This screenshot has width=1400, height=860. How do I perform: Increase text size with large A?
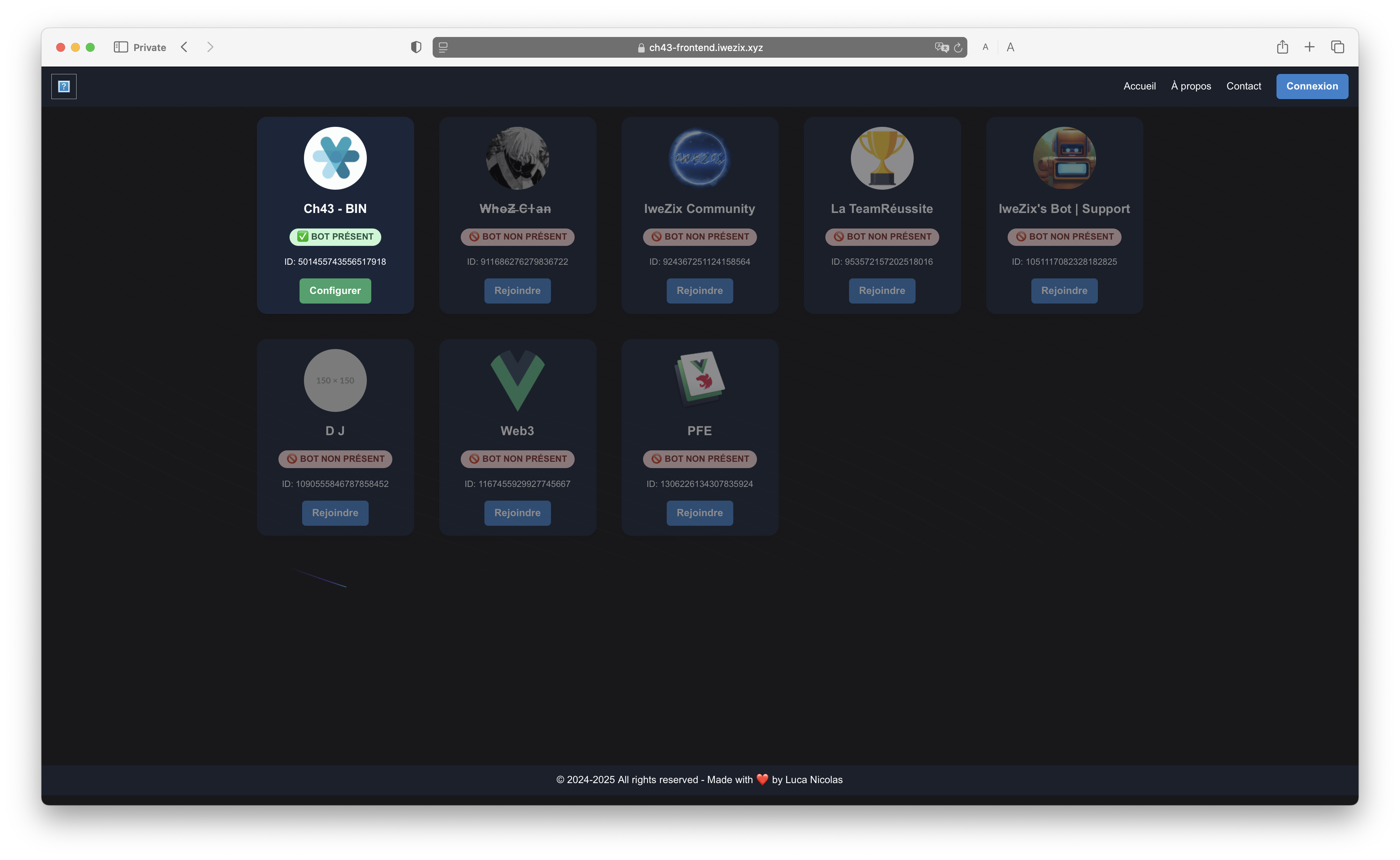[1010, 47]
